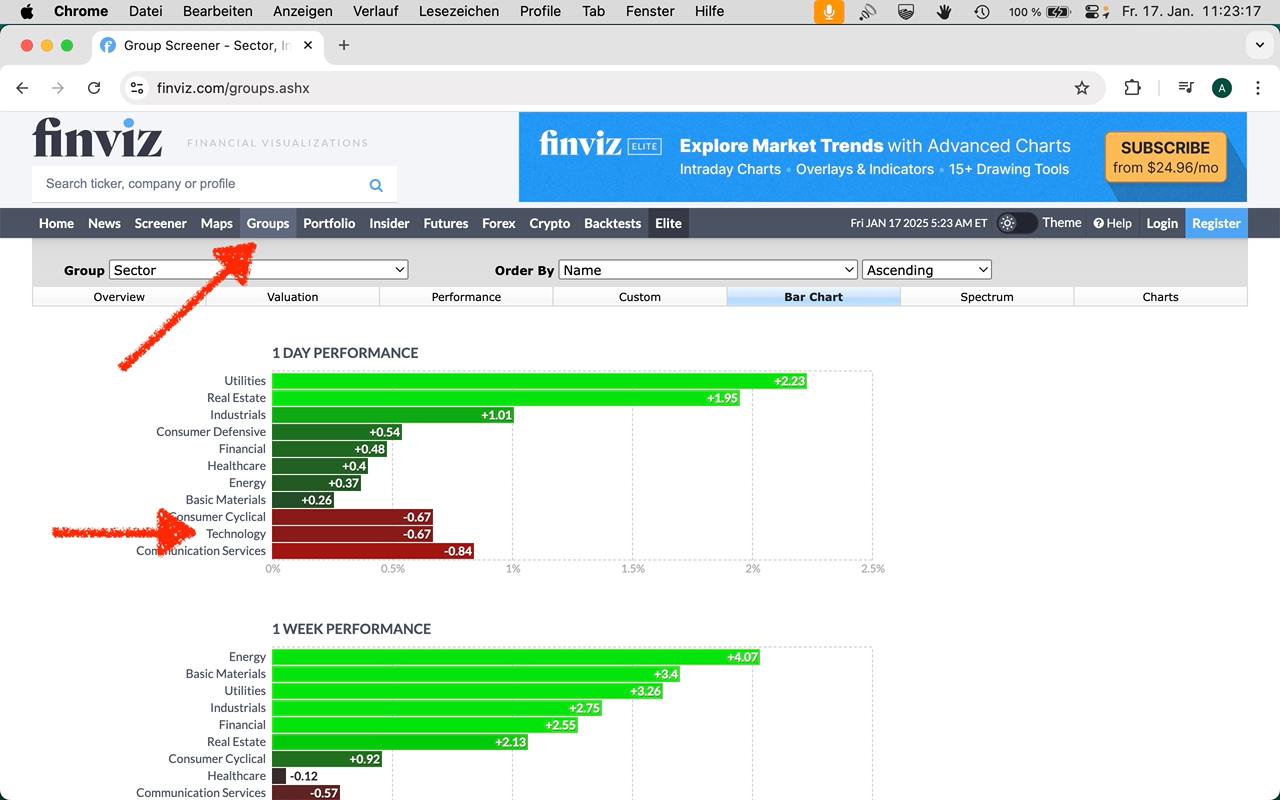Click the finviz logo

[97, 138]
